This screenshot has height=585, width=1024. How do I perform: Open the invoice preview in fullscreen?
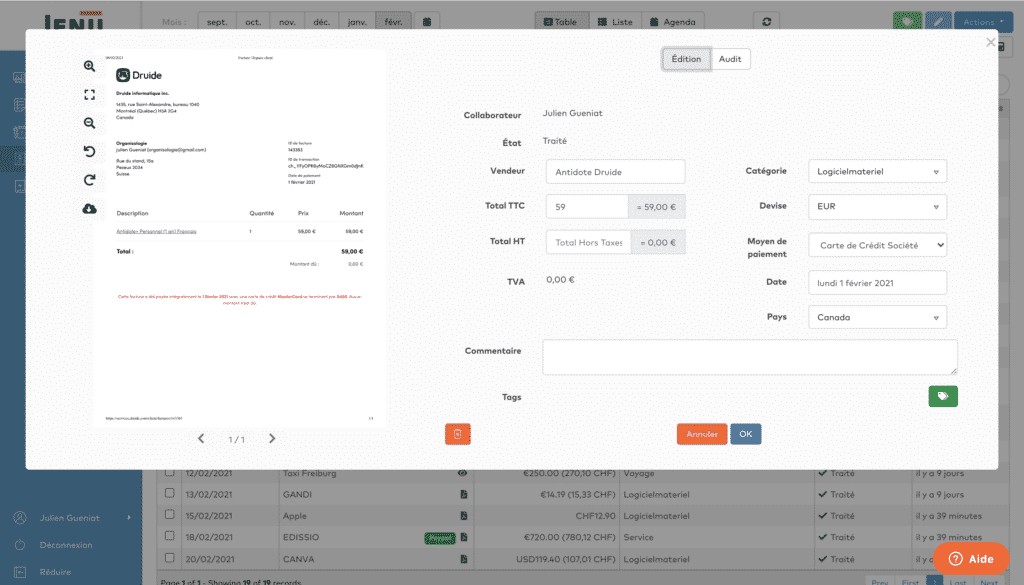tap(90, 95)
